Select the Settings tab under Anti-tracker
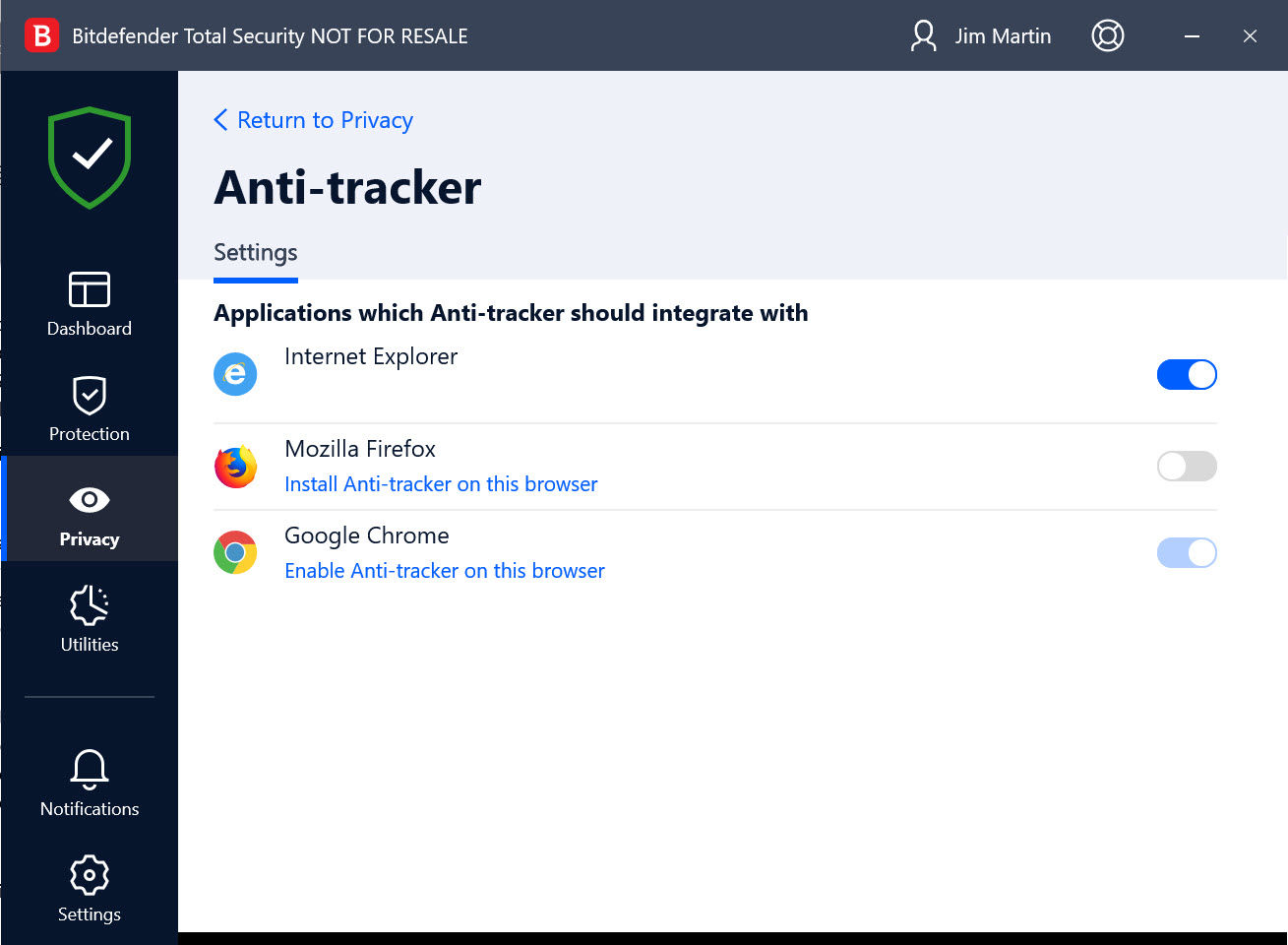1288x945 pixels. click(256, 253)
